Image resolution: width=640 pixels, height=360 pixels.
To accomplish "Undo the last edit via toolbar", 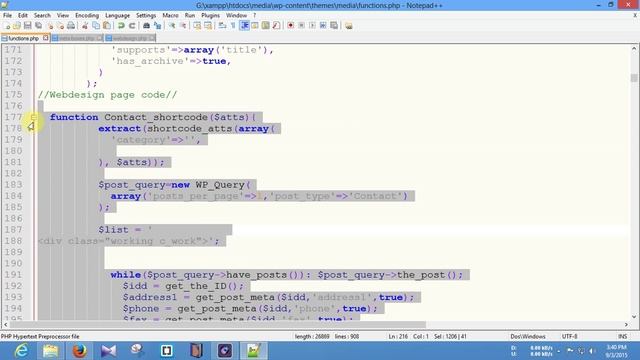I will point(121,26).
